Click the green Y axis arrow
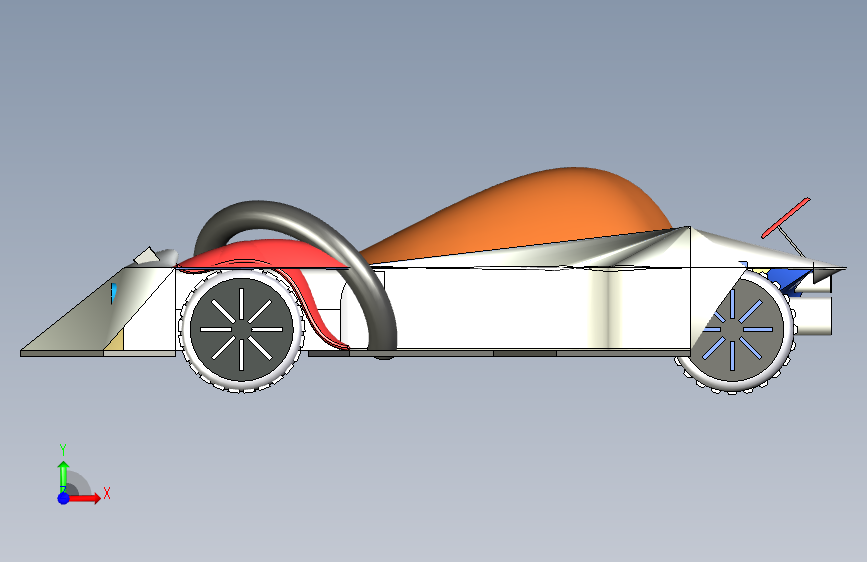The height and width of the screenshot is (562, 867). [63, 476]
